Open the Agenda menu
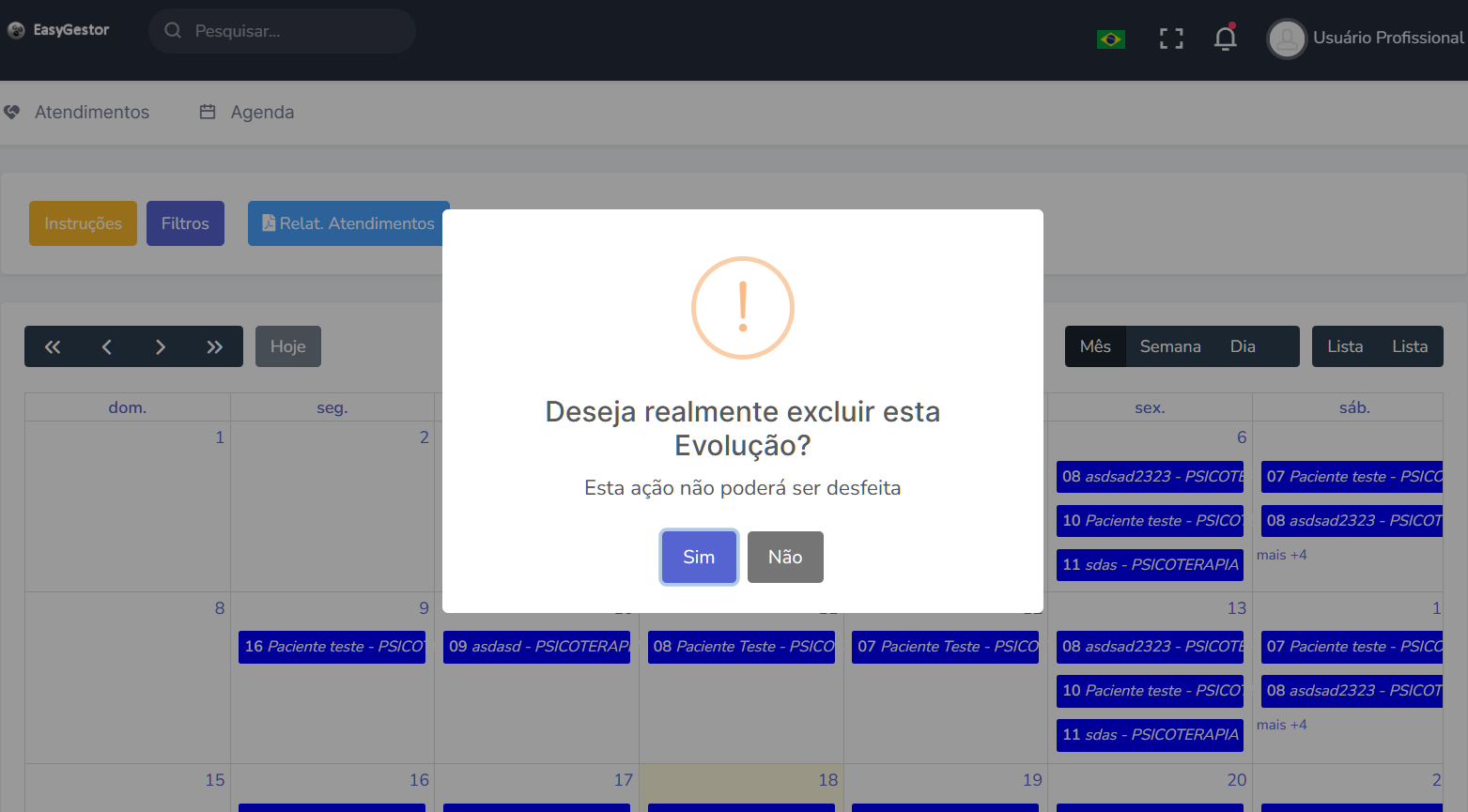 tap(247, 112)
